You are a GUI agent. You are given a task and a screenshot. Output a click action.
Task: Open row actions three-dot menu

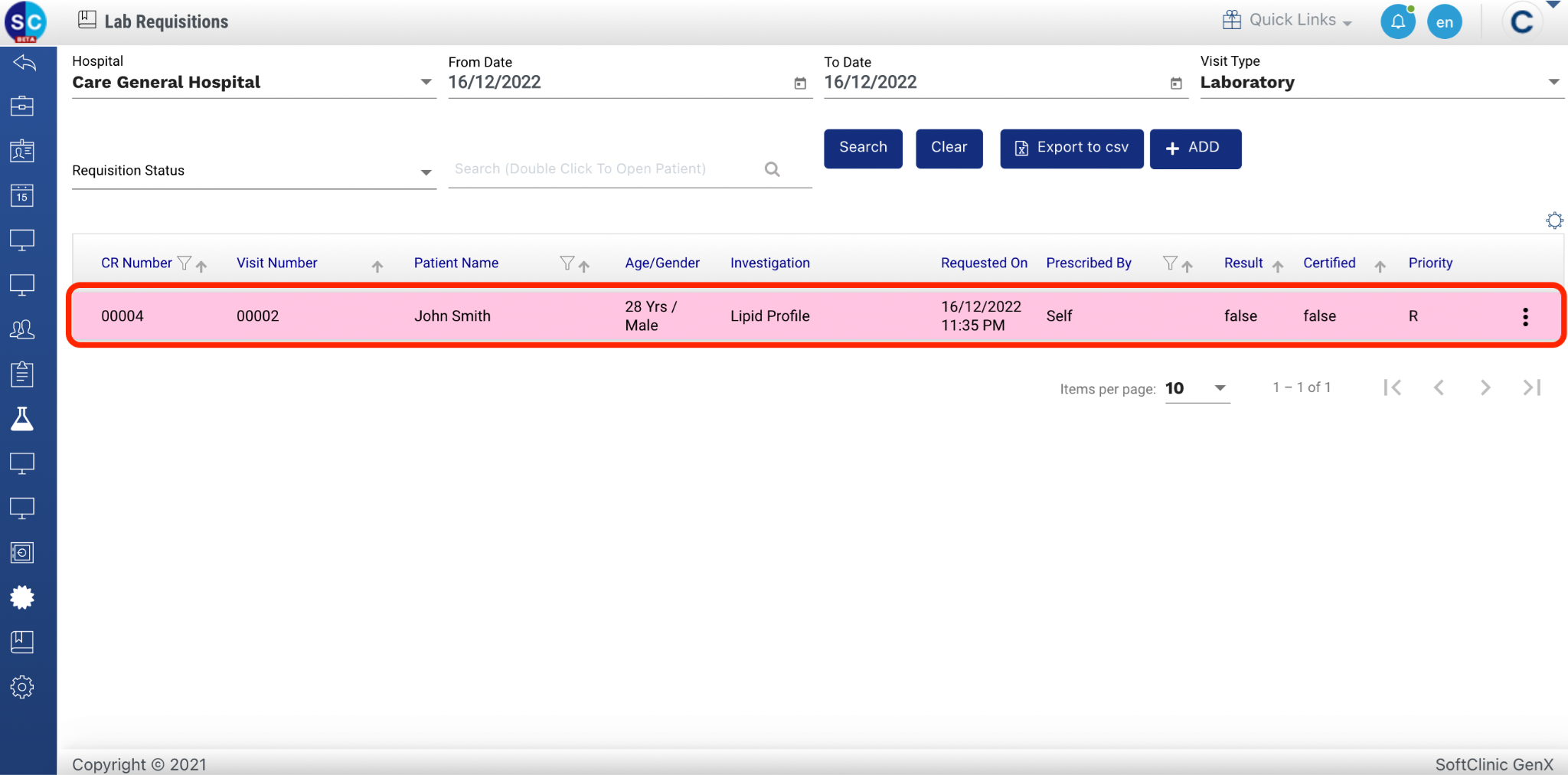point(1525,317)
